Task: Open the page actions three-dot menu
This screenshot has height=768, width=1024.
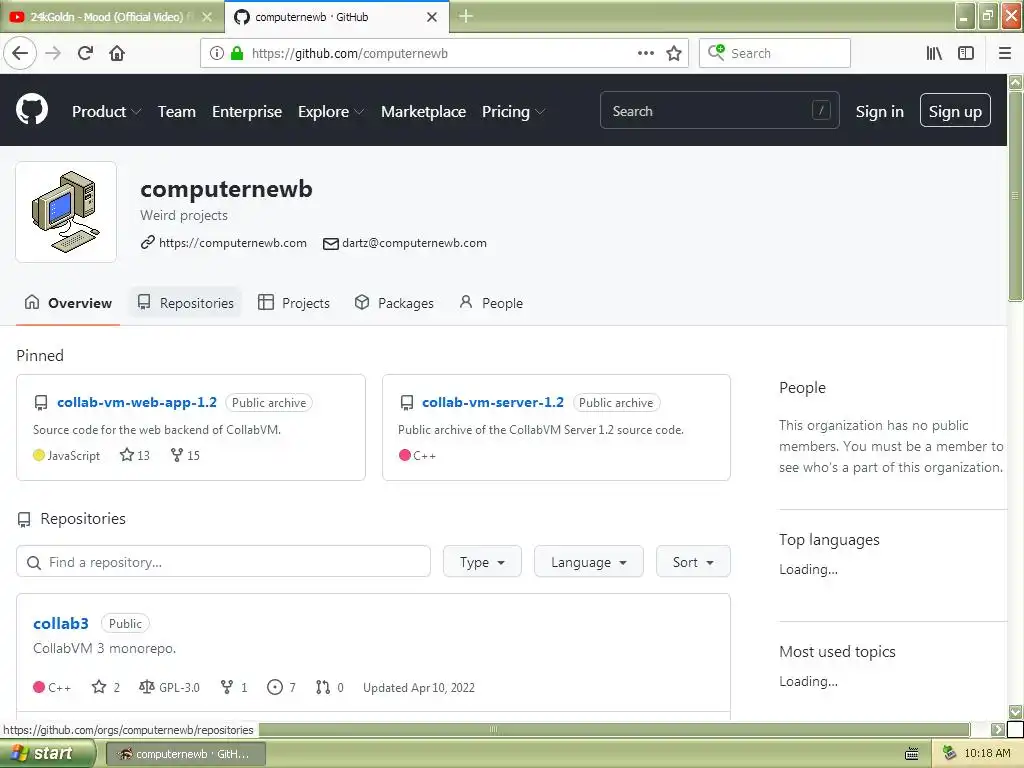Action: pos(646,54)
